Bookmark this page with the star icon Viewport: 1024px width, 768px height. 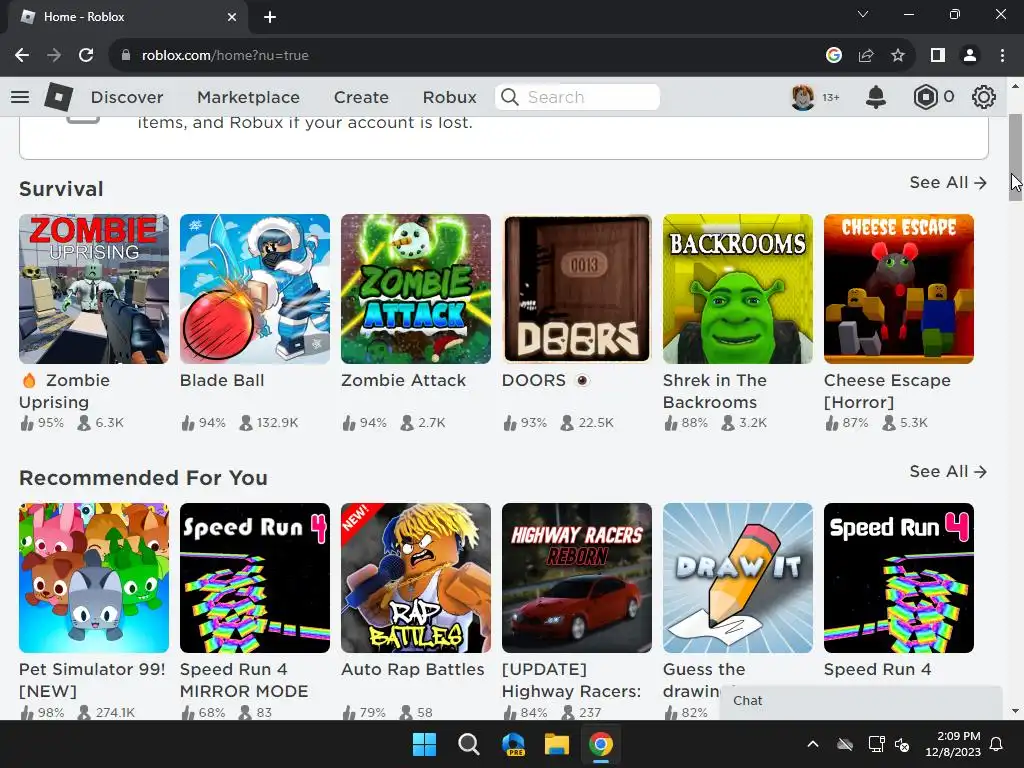point(898,56)
